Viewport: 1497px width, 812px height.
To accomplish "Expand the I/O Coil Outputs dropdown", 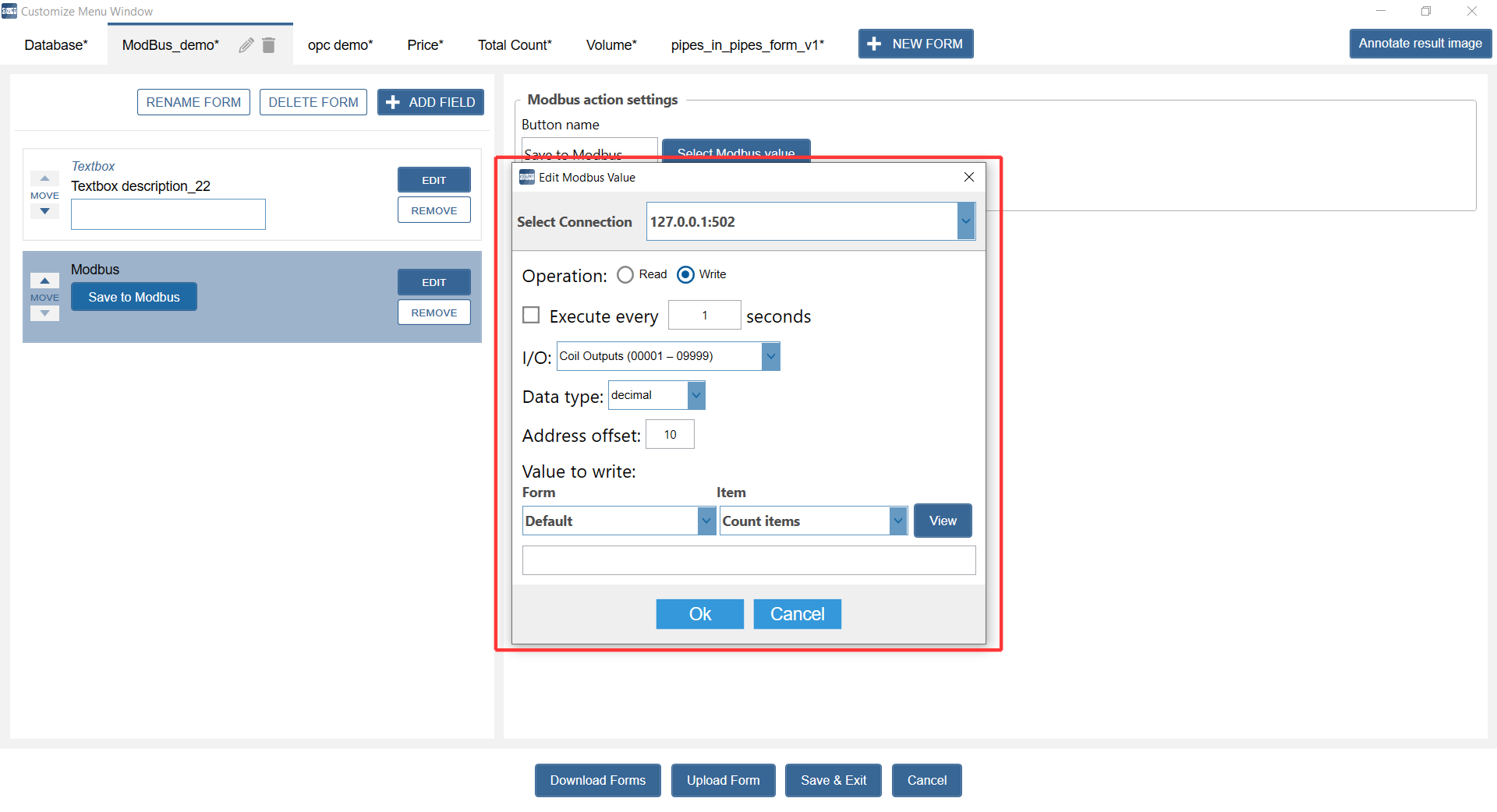I will [770, 356].
